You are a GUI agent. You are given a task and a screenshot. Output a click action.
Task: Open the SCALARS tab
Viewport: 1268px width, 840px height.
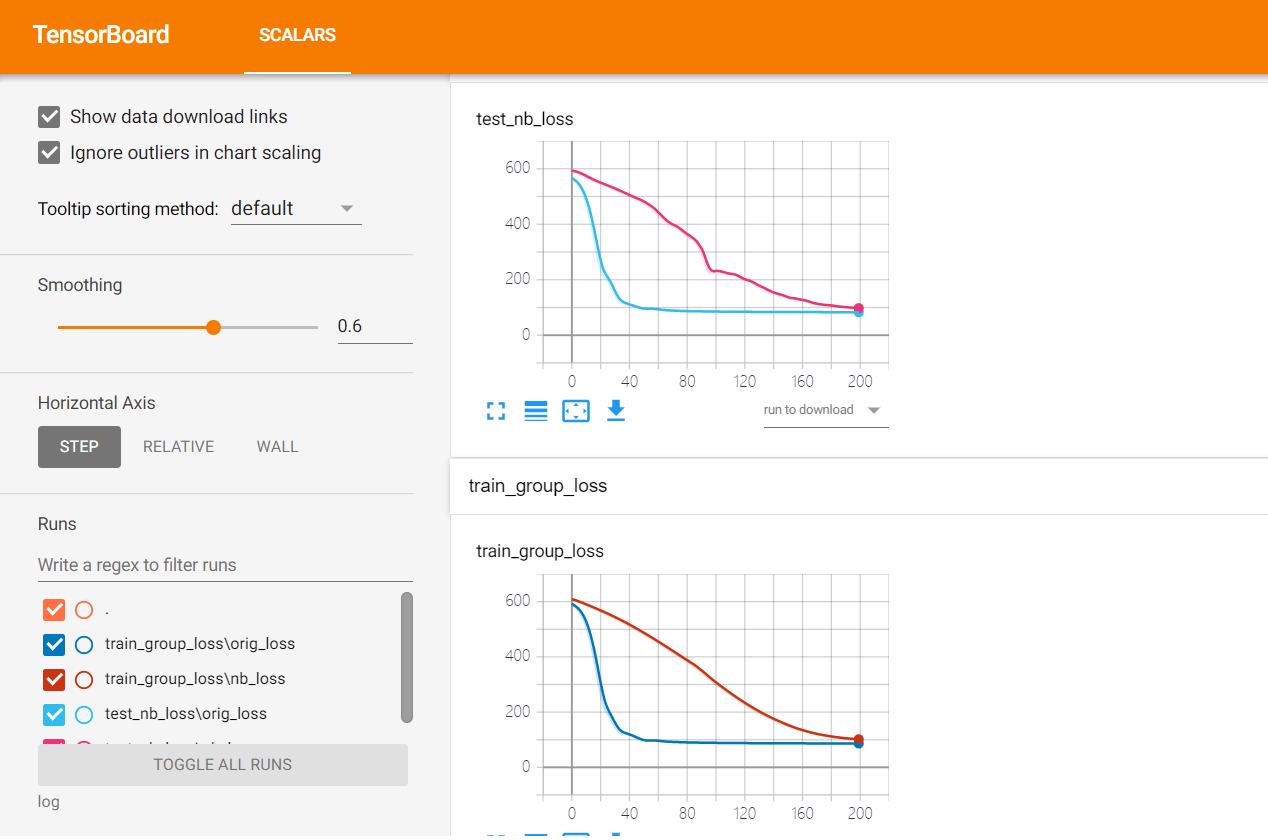297,35
